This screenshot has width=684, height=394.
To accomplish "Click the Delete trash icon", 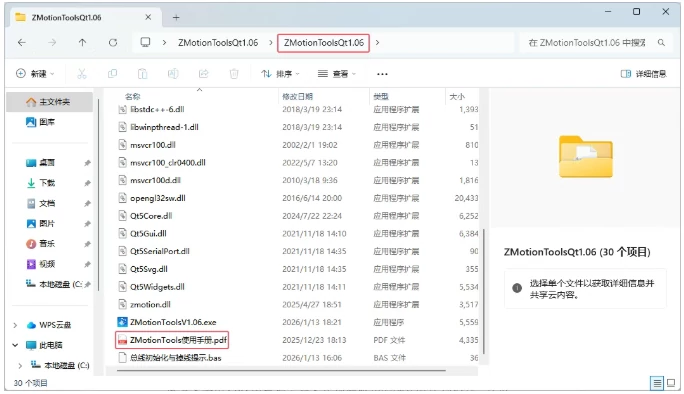I will (234, 74).
